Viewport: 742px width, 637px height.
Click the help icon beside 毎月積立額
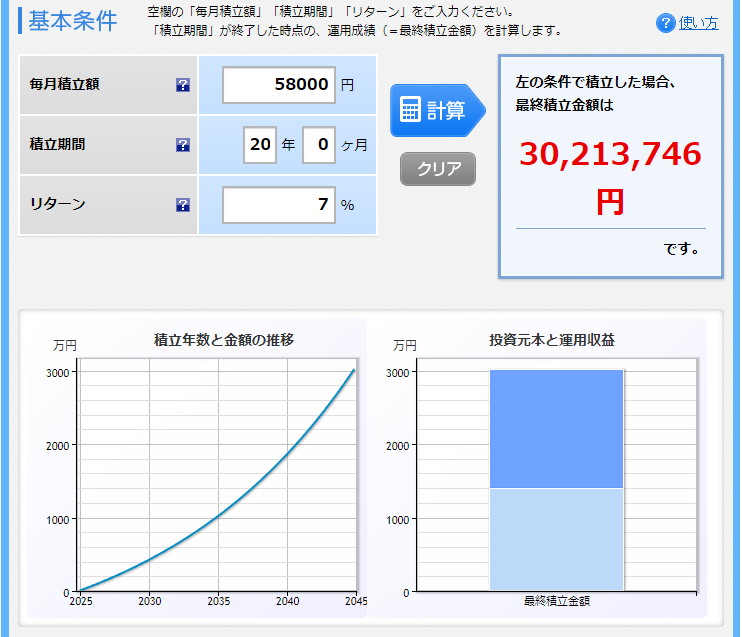coord(183,85)
